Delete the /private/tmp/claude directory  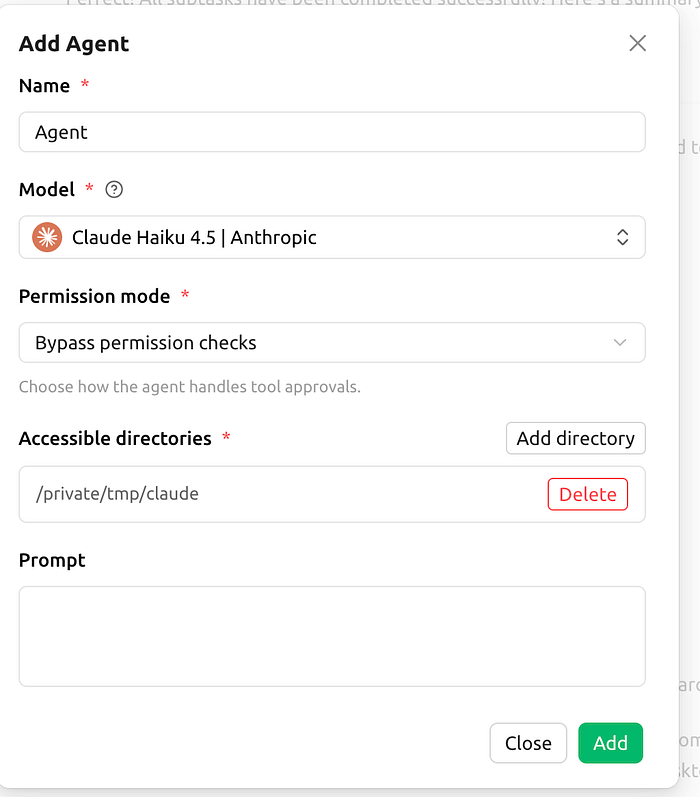coord(587,494)
